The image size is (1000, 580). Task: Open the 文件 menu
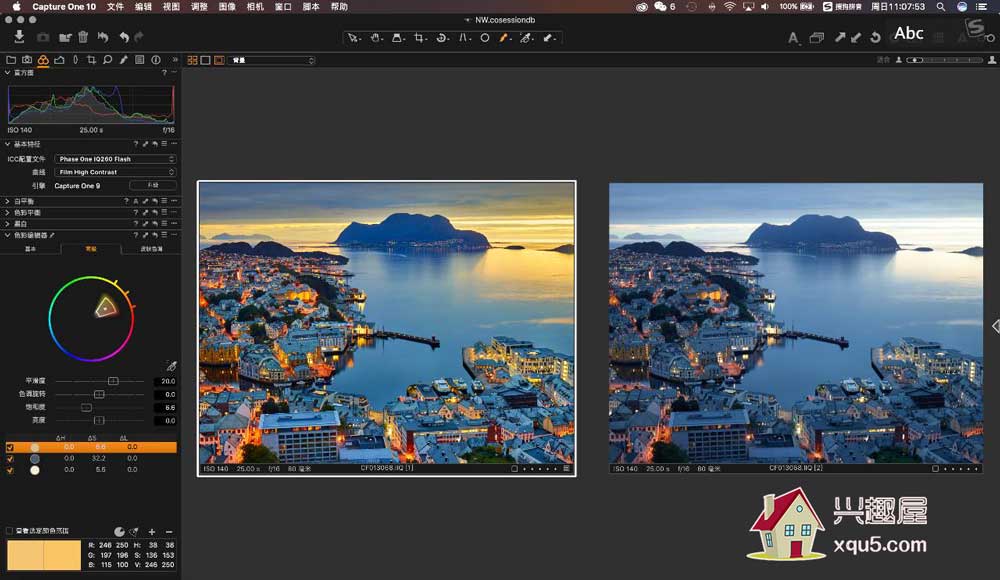pos(115,6)
